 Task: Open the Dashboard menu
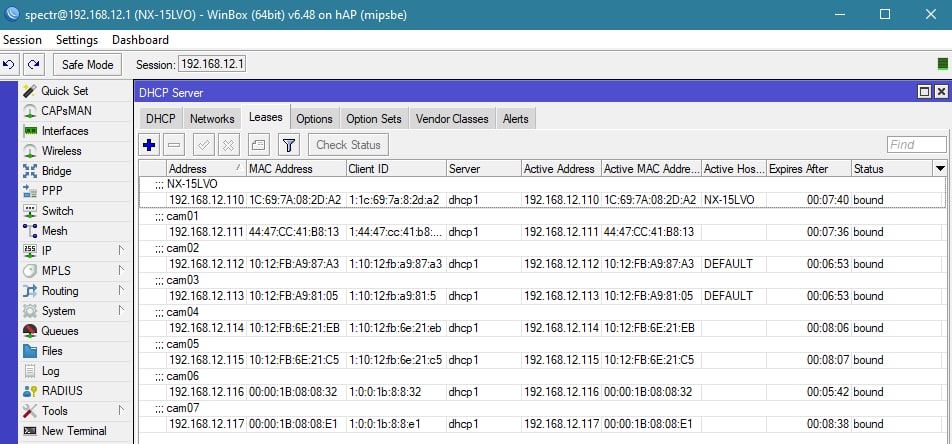point(140,40)
